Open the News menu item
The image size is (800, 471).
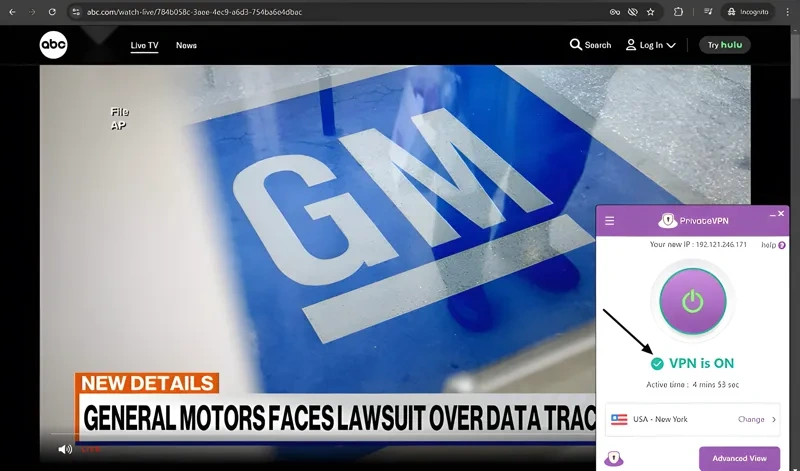[x=186, y=45]
